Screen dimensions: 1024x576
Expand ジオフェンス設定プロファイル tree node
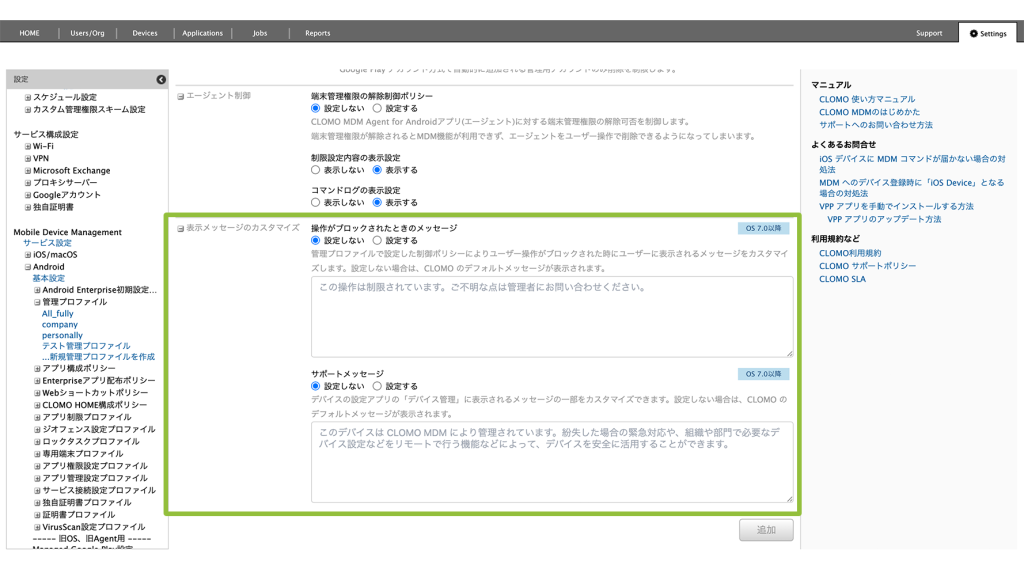pyautogui.click(x=37, y=429)
